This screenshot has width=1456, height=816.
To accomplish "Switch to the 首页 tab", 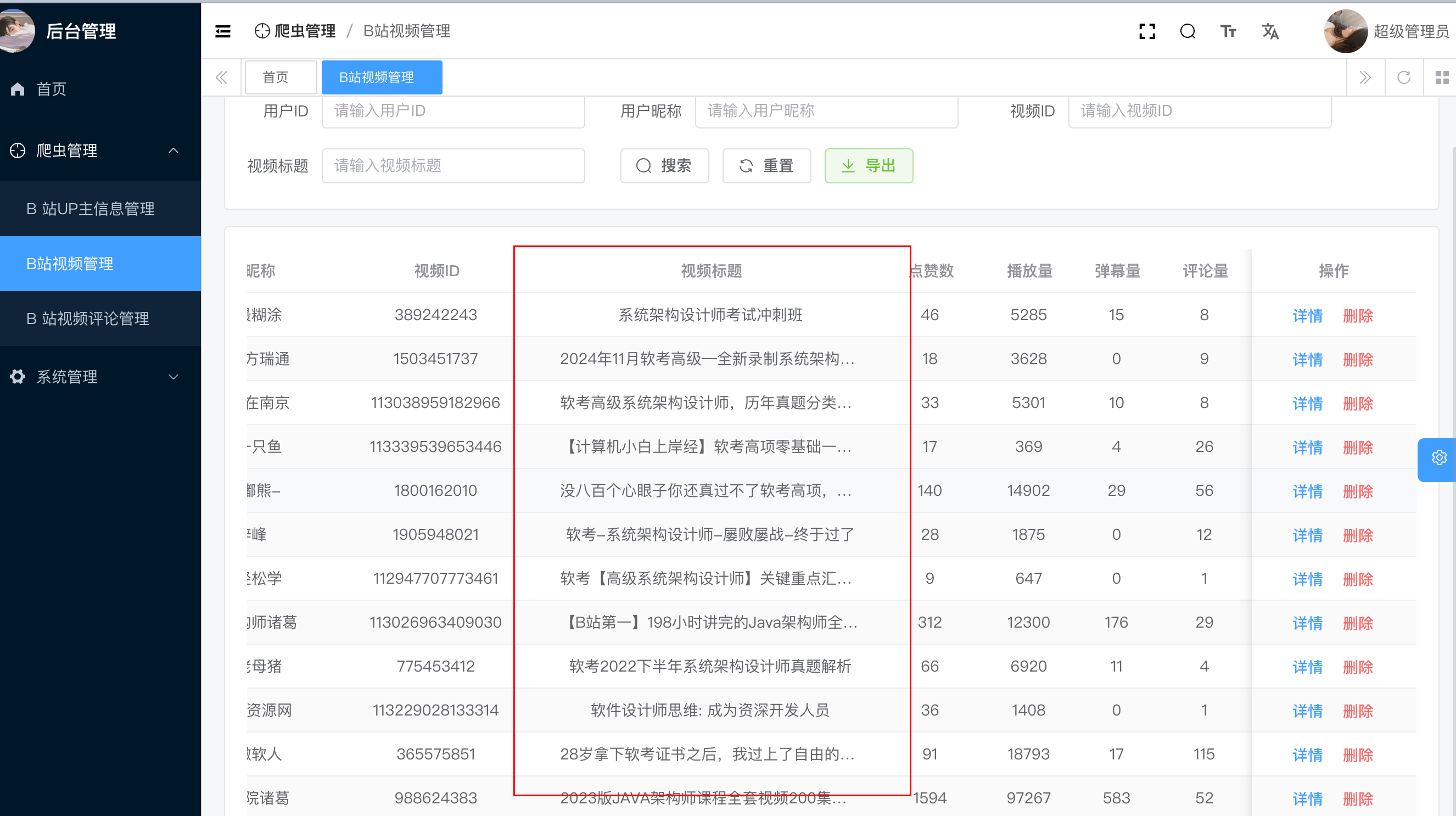I will (281, 77).
